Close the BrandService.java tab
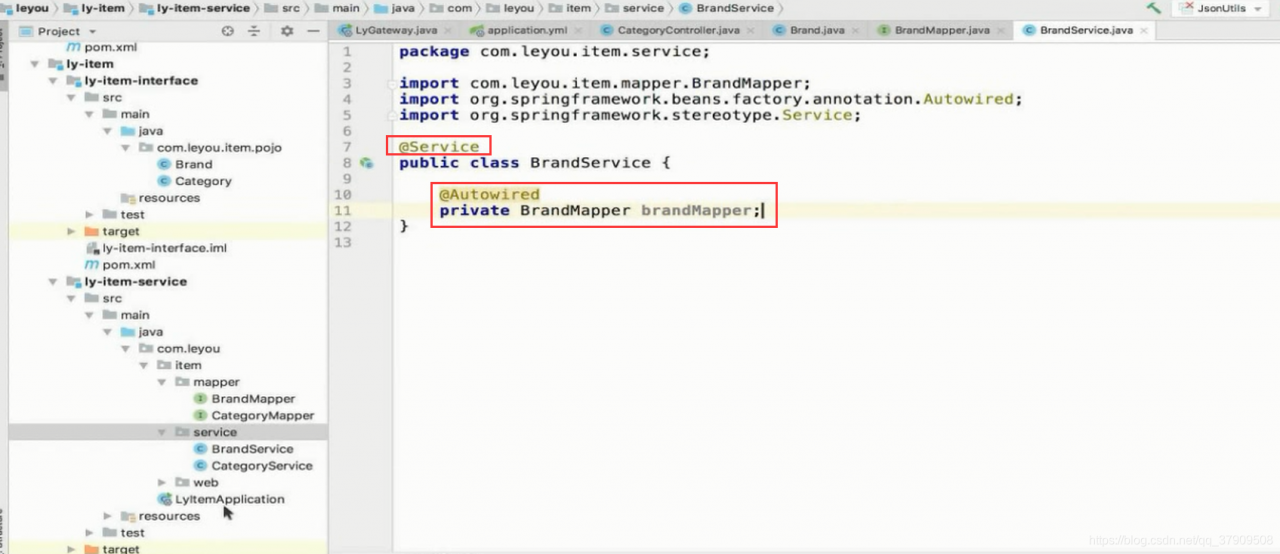Viewport: 1280px width, 554px height. pyautogui.click(x=1145, y=31)
